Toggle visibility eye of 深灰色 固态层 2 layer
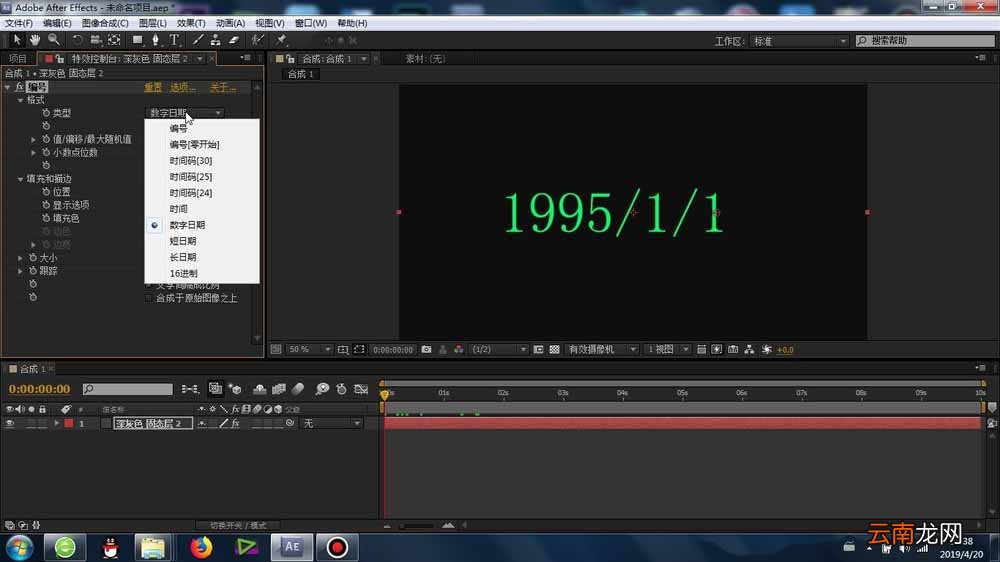 coord(10,423)
